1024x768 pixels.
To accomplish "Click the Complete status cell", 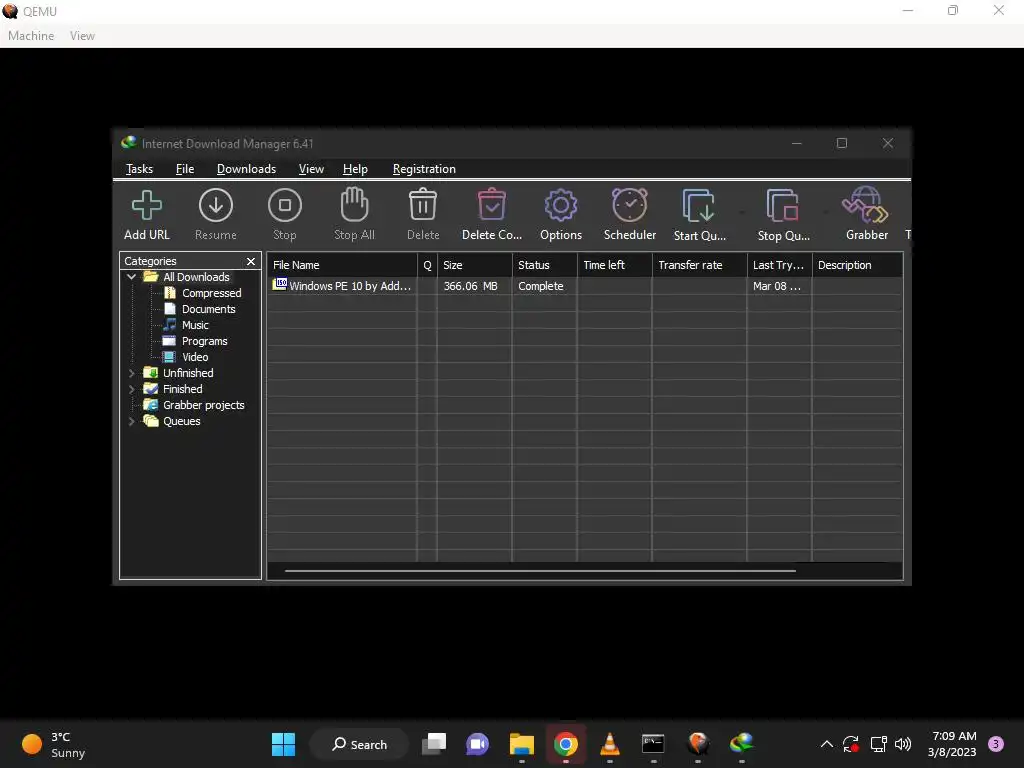I will (x=541, y=286).
